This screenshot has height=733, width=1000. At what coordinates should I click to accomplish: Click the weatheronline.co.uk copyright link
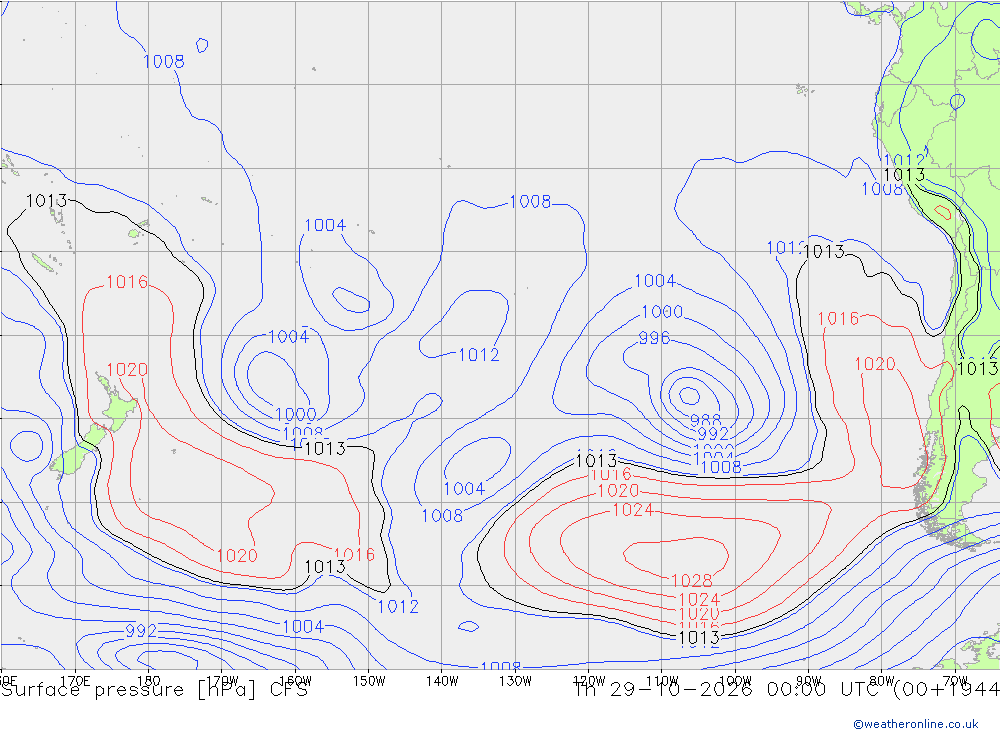[916, 724]
